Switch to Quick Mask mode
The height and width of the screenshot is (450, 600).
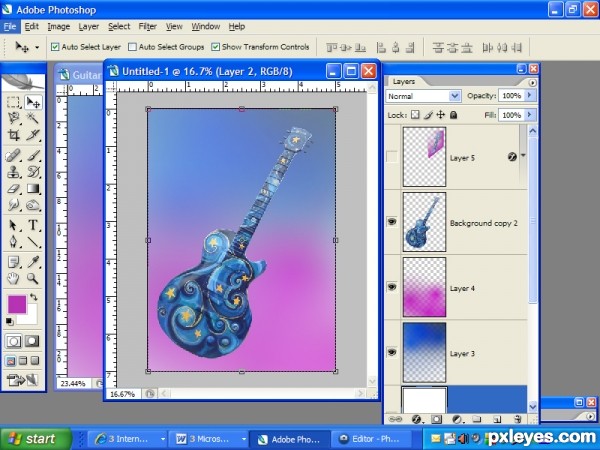[32, 341]
